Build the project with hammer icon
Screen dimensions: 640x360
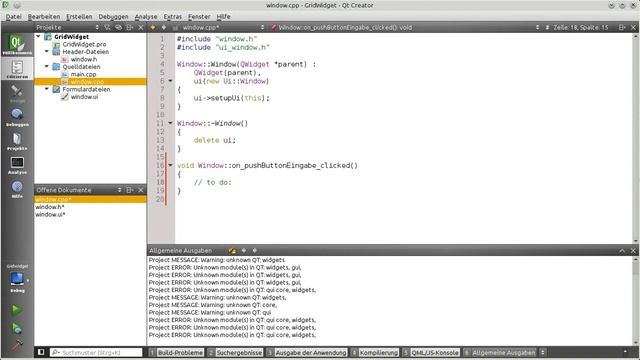(17, 345)
